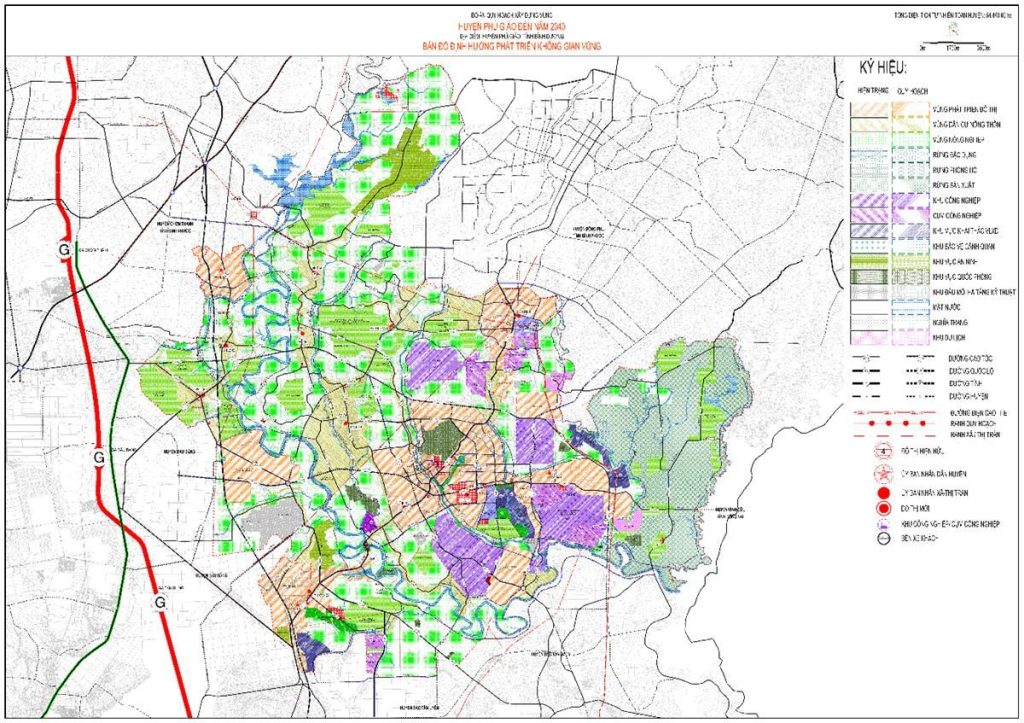Click the 'ĐƯỜNG CAO TỐC' legend label
Image resolution: width=1024 pixels, height=723 pixels.
(970, 359)
